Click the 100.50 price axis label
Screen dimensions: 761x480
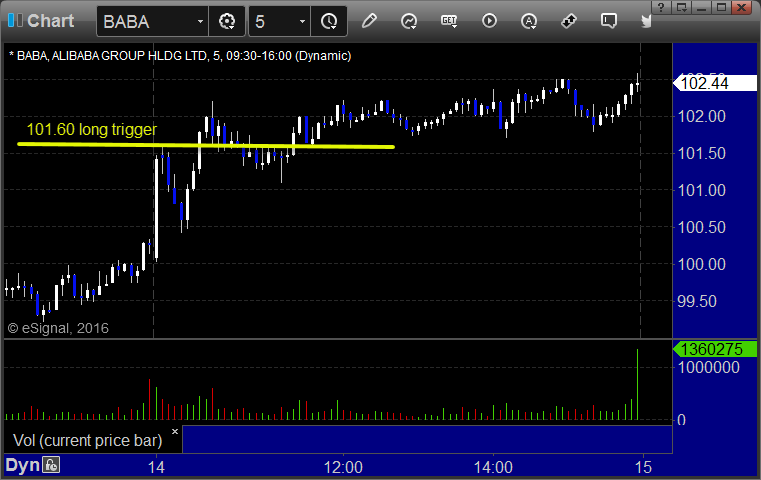coord(701,227)
